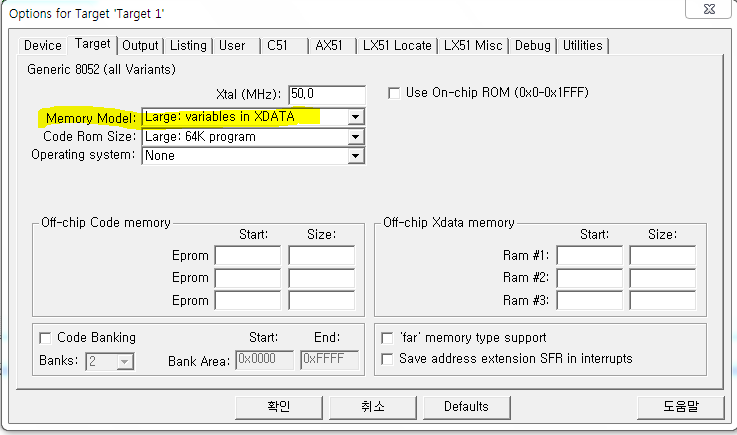This screenshot has height=435, width=737.
Task: Open the Listing tab
Action: (188, 46)
